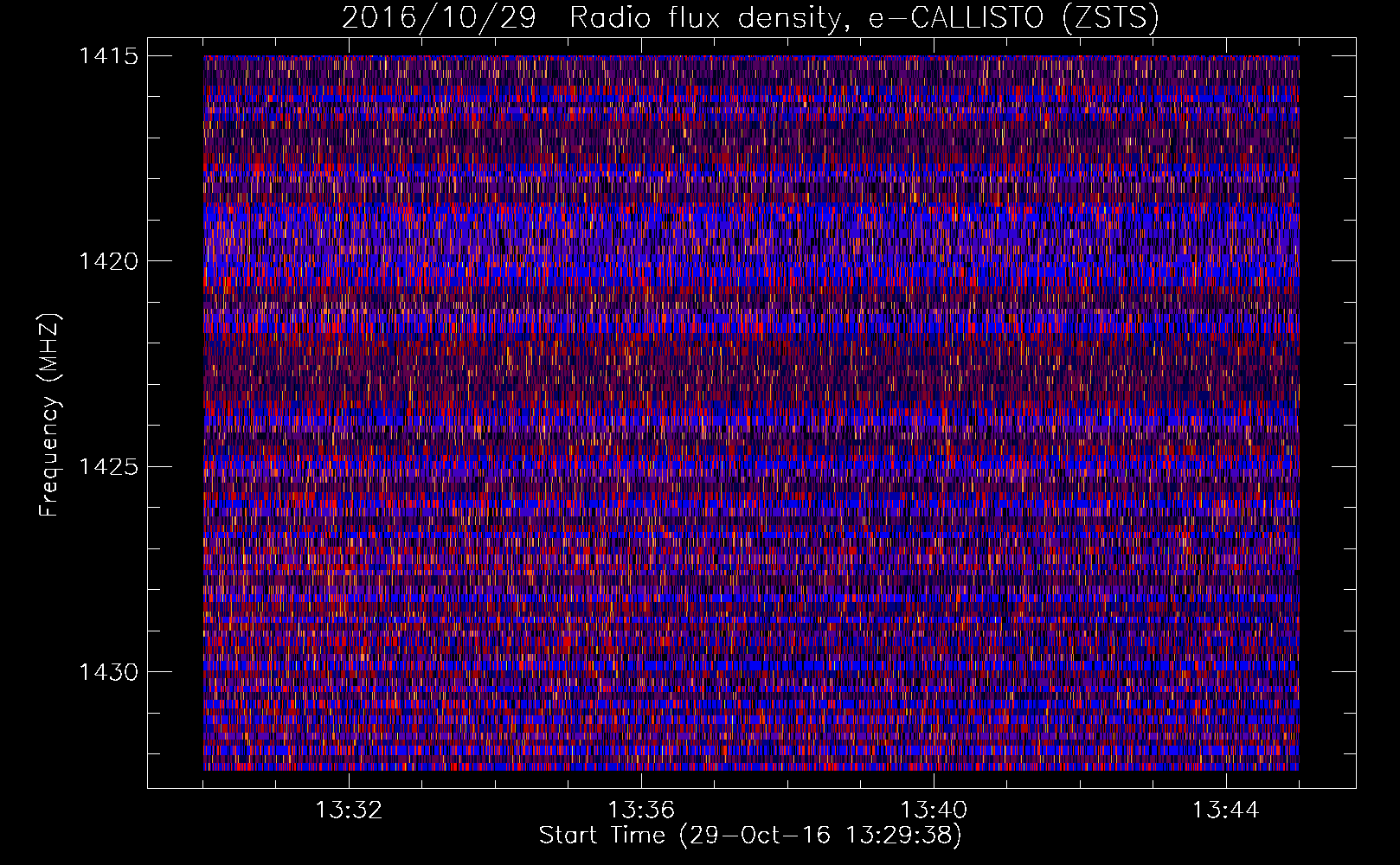Click the 'Start Time (29-Oct-16 13:29:38)' label
1400x865 pixels.
click(750, 836)
